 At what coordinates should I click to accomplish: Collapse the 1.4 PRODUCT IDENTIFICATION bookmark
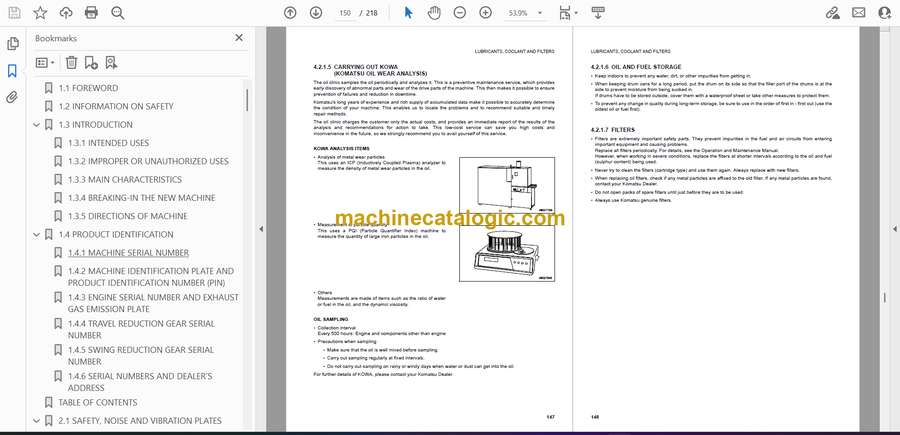pos(37,234)
